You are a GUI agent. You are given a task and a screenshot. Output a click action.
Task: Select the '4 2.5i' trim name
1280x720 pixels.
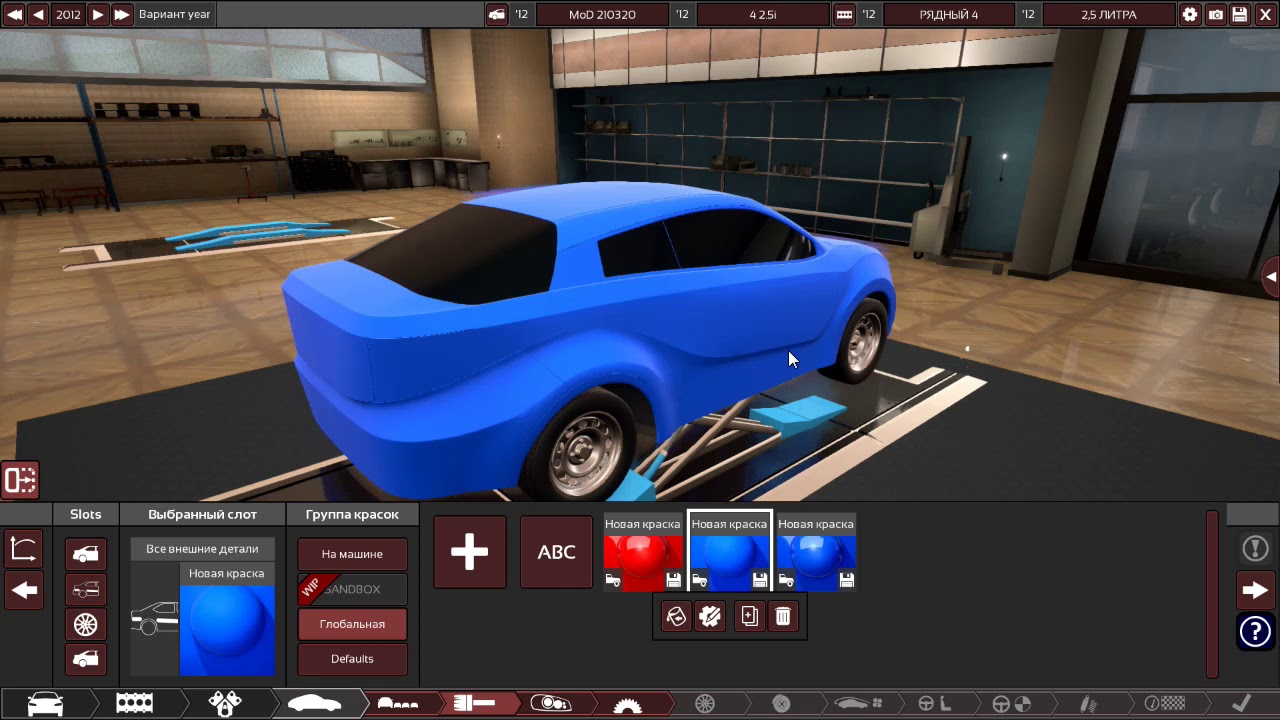pyautogui.click(x=763, y=14)
